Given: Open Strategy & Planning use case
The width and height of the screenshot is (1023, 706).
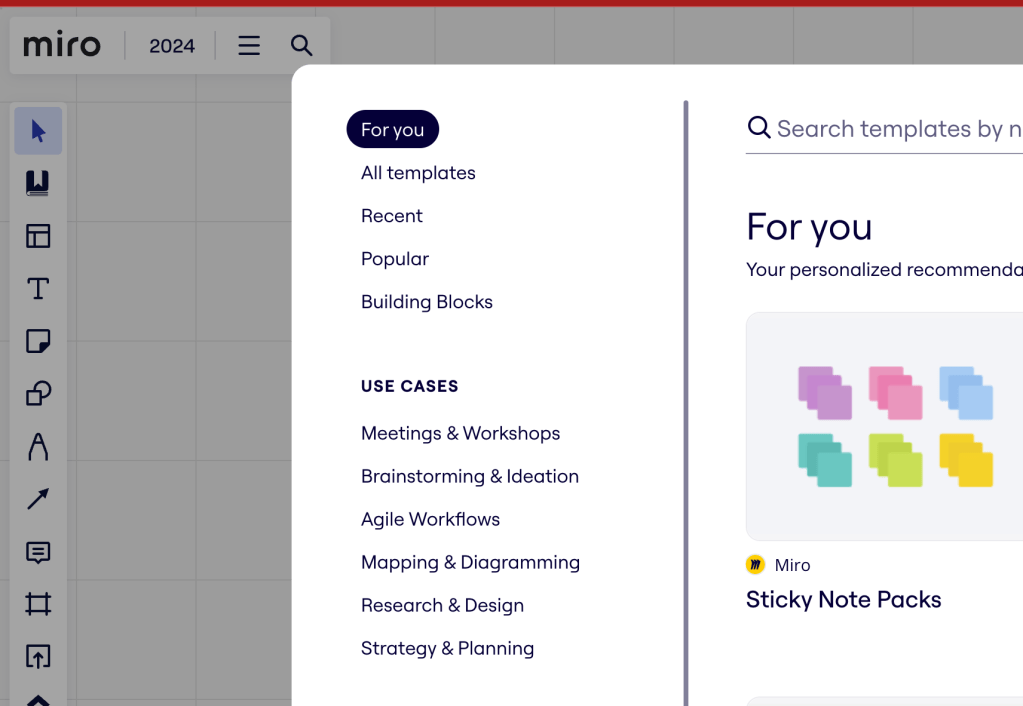Looking at the screenshot, I should [448, 649].
